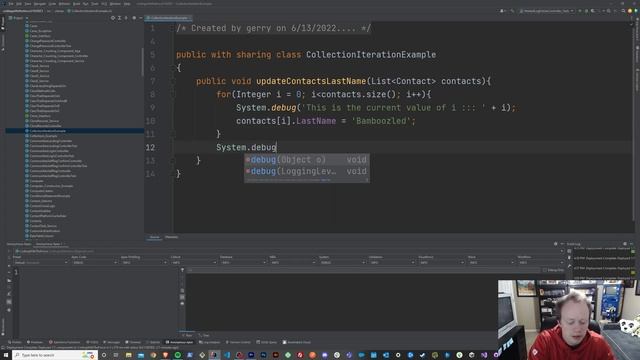The width and height of the screenshot is (640, 360).
Task: Collapse the for loop fold marker
Action: coord(173,95)
